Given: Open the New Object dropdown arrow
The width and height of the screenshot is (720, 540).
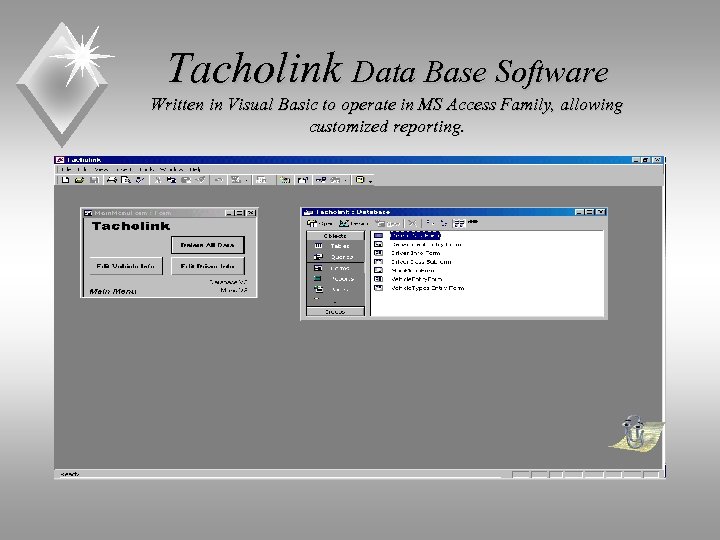Looking at the screenshot, I should pos(345,180).
